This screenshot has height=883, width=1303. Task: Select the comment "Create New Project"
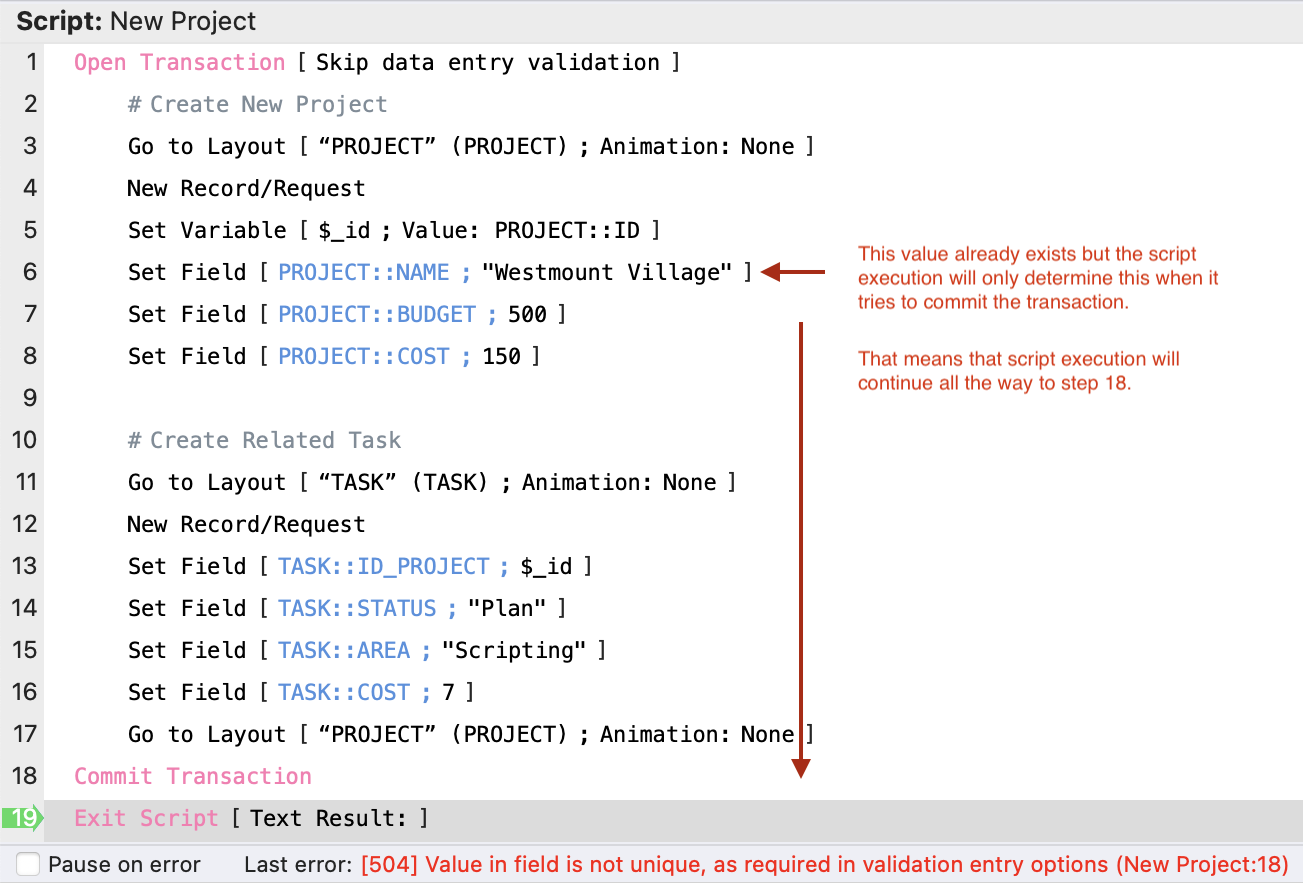257,104
